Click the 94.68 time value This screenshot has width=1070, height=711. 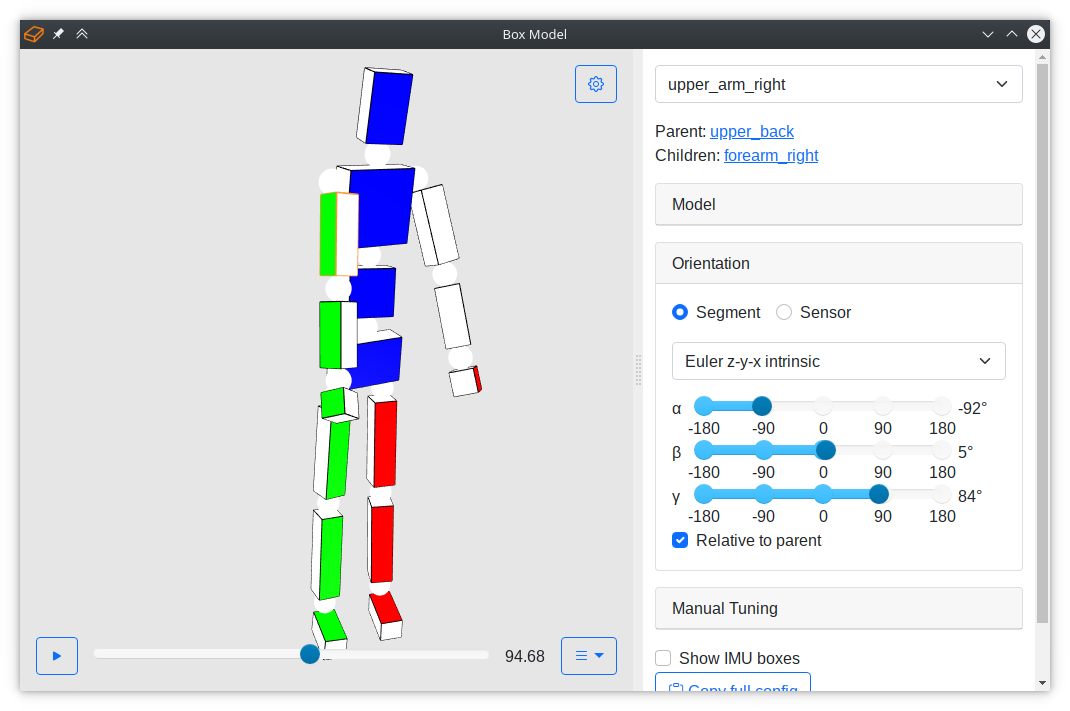[524, 656]
